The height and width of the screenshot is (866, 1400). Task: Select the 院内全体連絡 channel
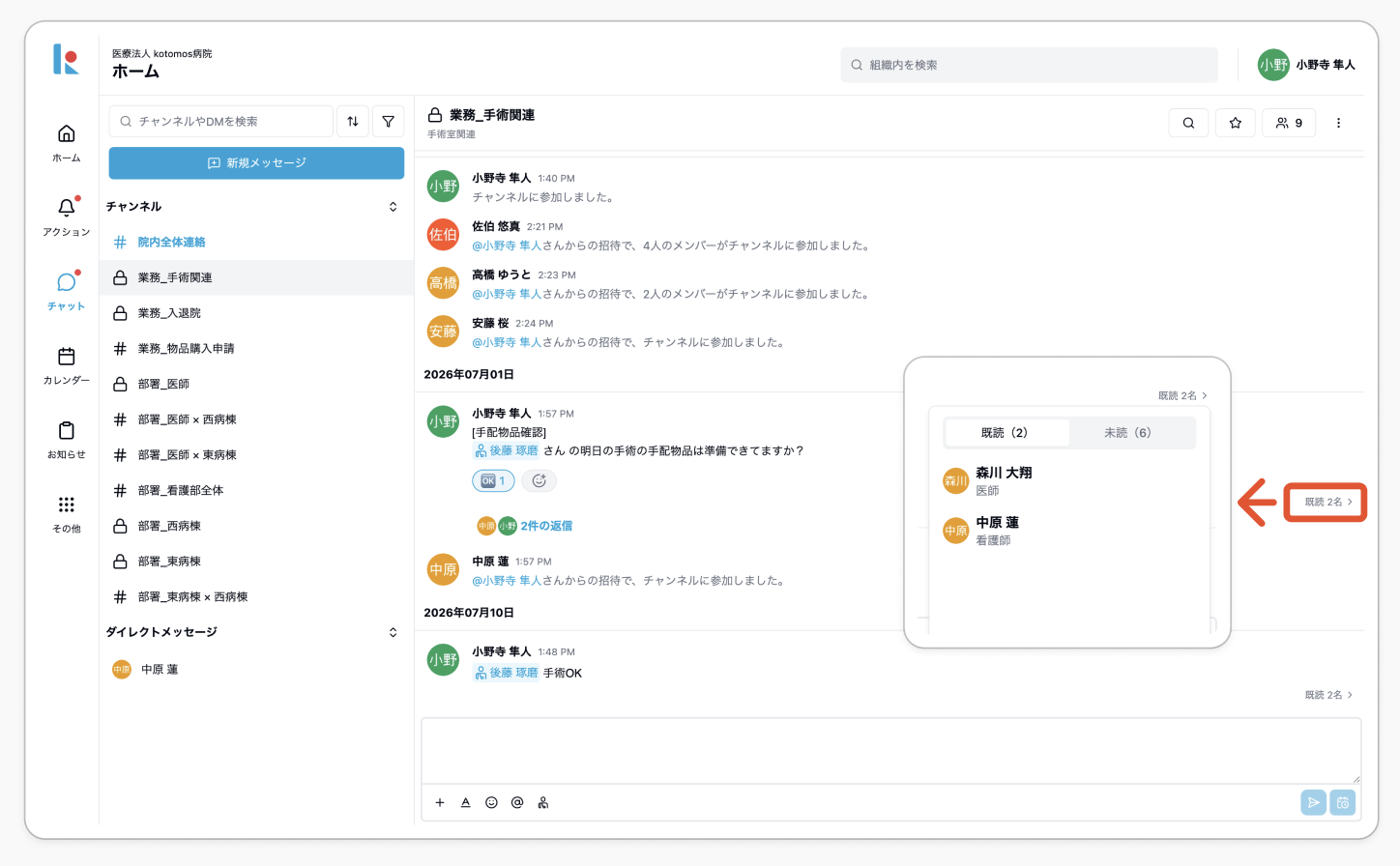(x=256, y=242)
